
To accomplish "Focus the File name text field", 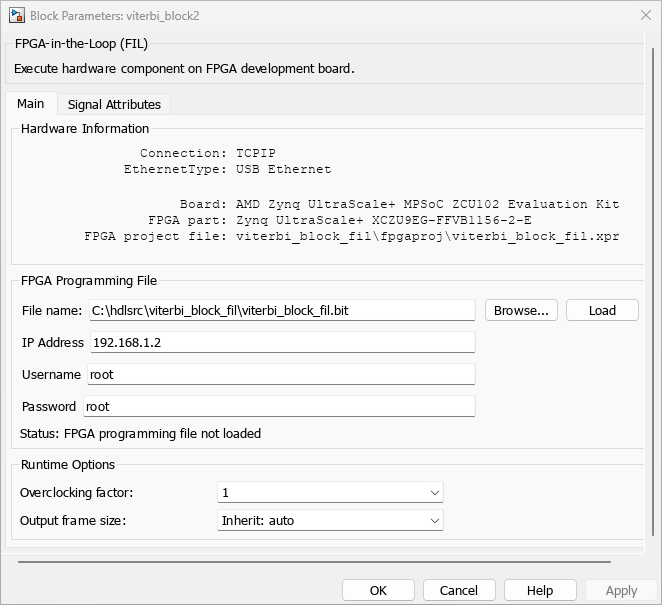I will point(282,310).
